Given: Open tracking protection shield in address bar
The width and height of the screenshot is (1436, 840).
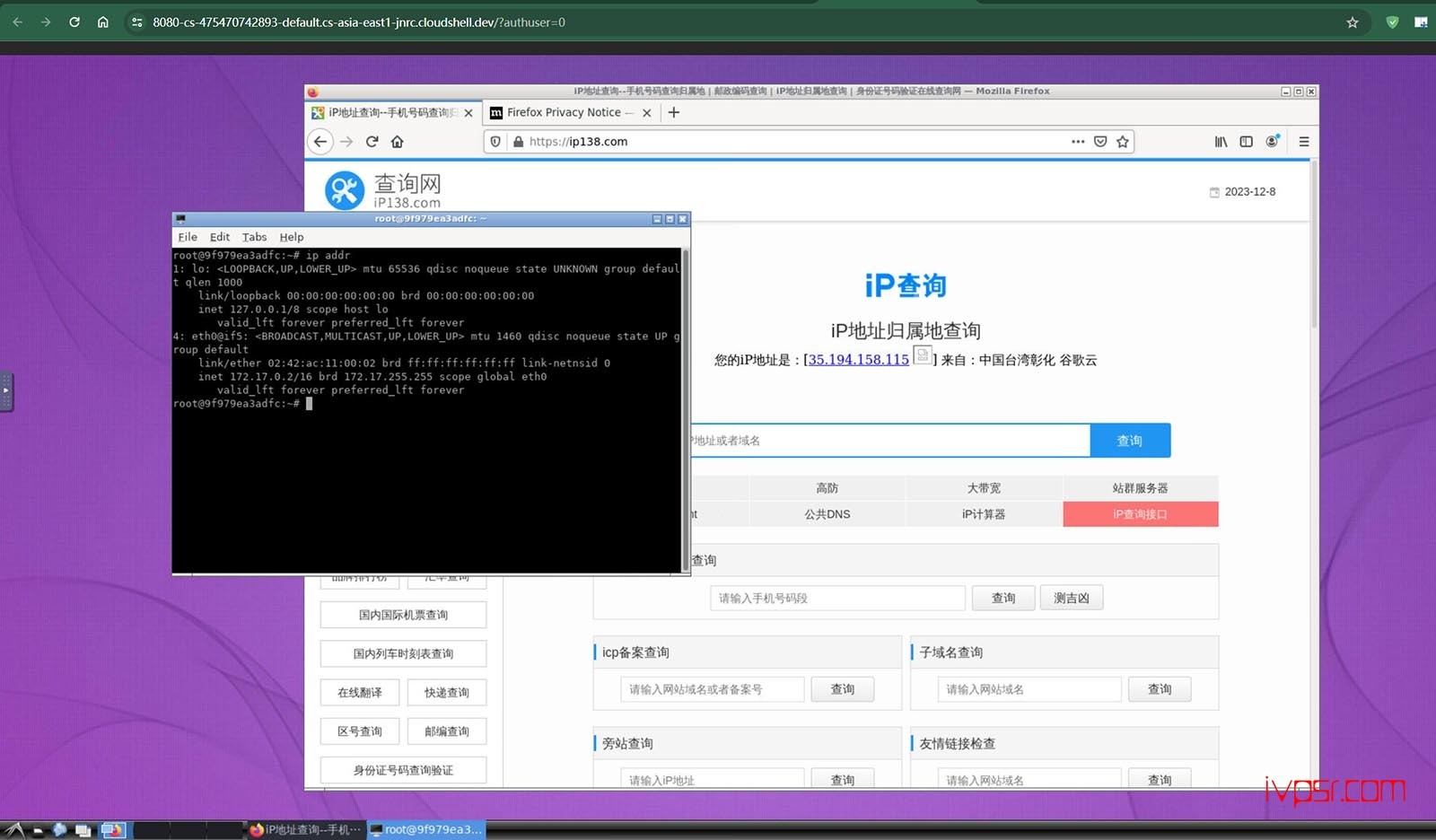Looking at the screenshot, I should click(x=495, y=142).
